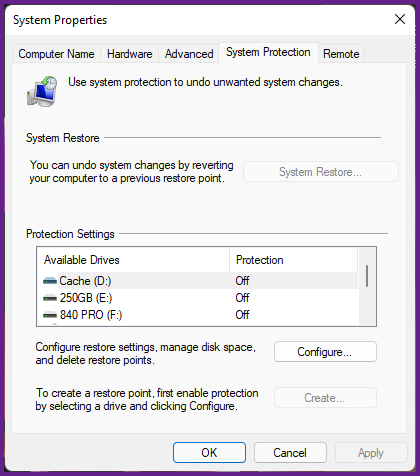Close the System Properties dialog
This screenshot has height=476, width=420.
point(400,19)
